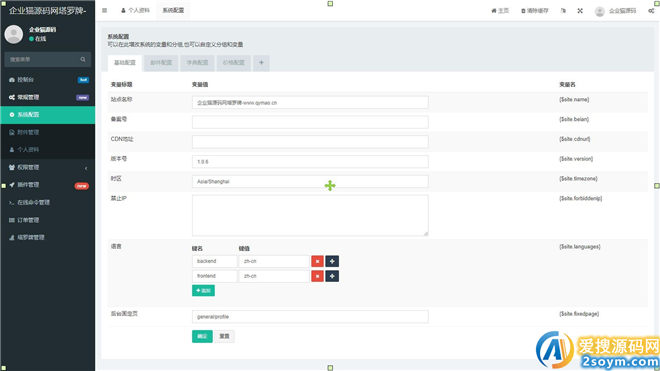Click the {$site.name} variable text
The width and height of the screenshot is (660, 371).
[574, 99]
